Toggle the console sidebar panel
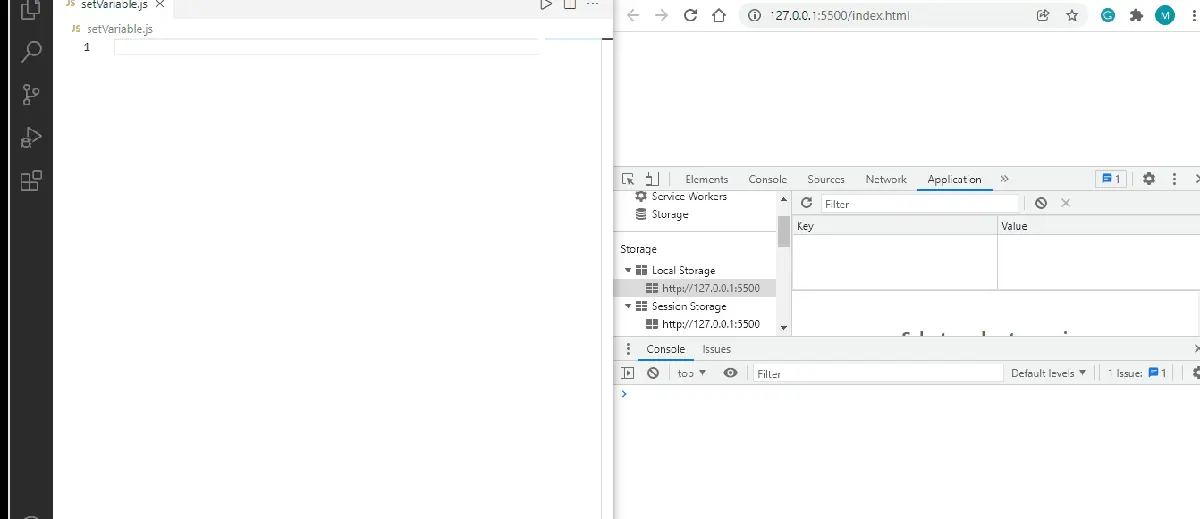The height and width of the screenshot is (519, 1200). tap(628, 373)
